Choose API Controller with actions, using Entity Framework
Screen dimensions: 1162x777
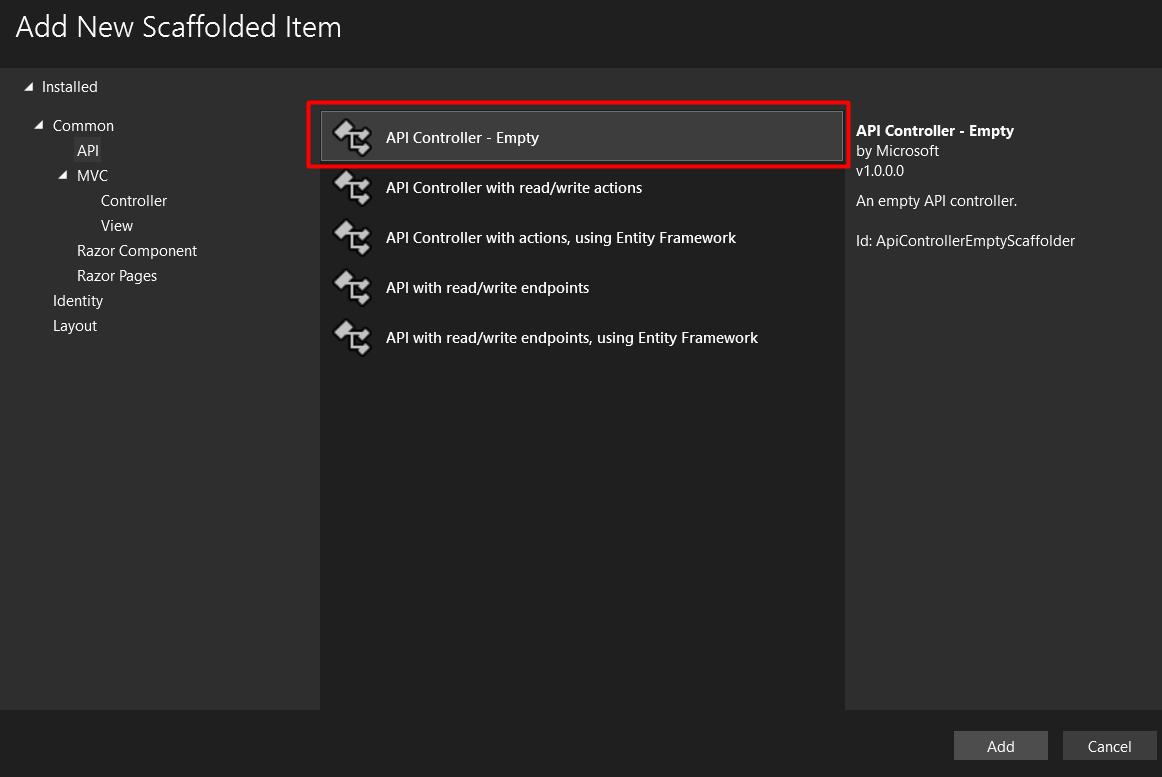pyautogui.click(x=582, y=238)
